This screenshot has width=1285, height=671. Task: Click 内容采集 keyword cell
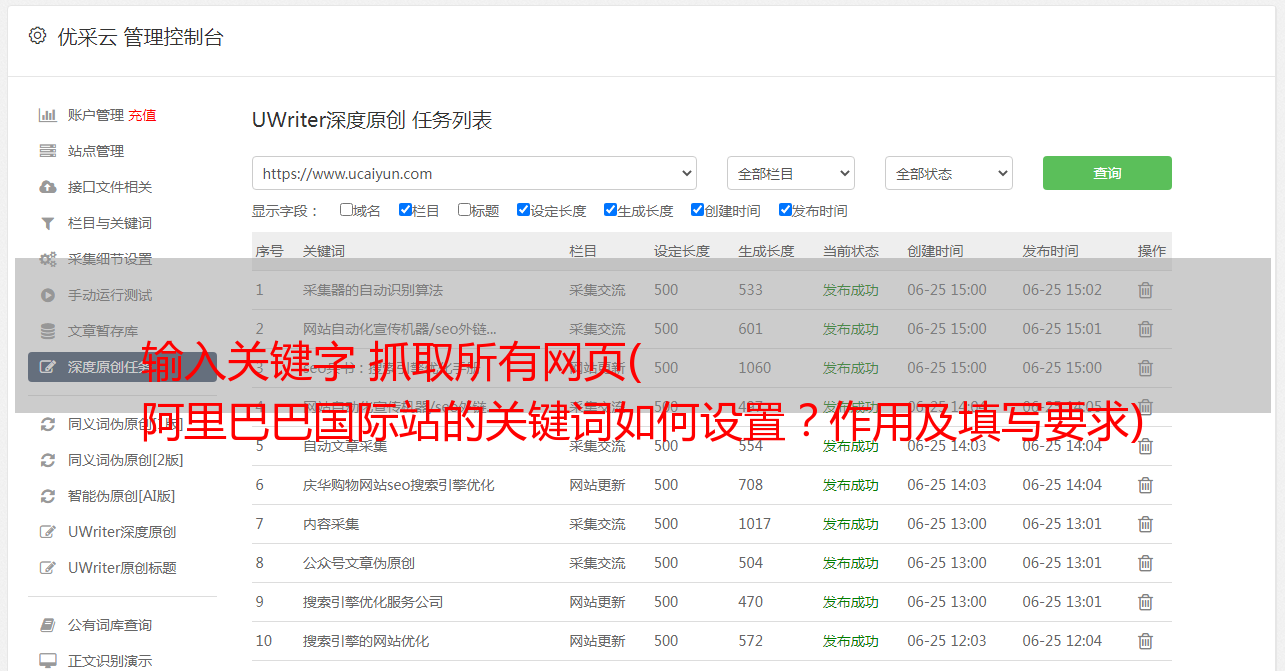click(331, 524)
